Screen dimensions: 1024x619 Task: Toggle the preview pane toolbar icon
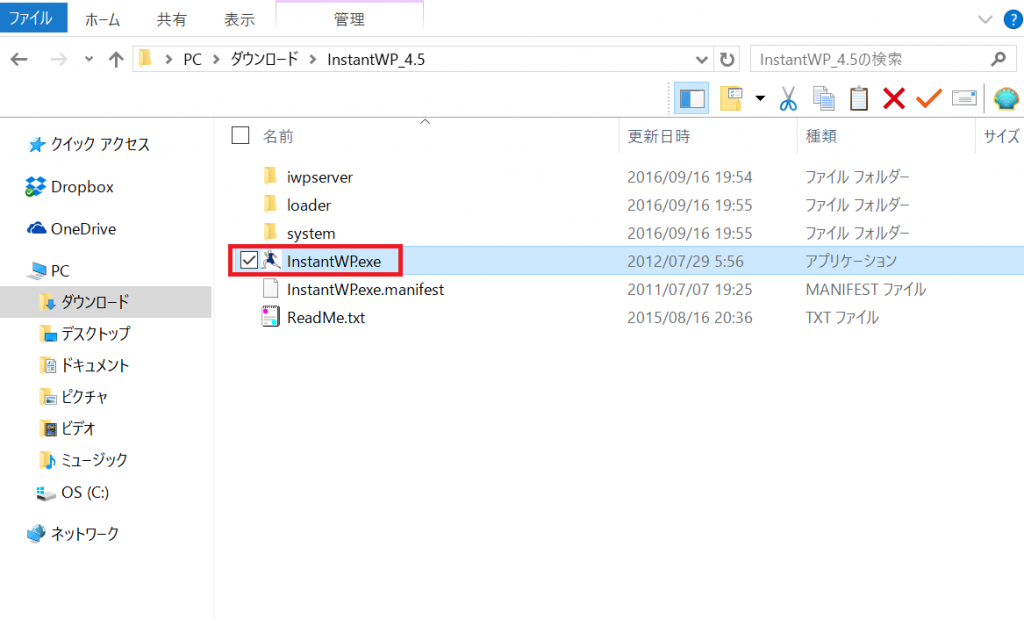pyautogui.click(x=692, y=99)
